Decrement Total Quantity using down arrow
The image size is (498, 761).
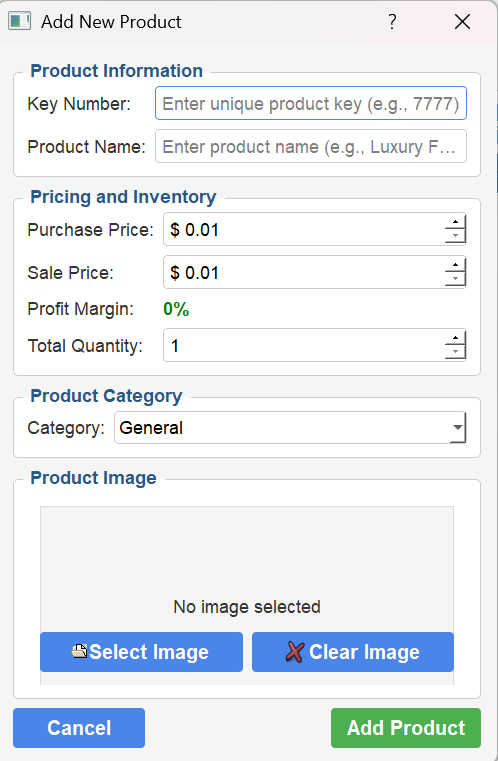(x=455, y=352)
